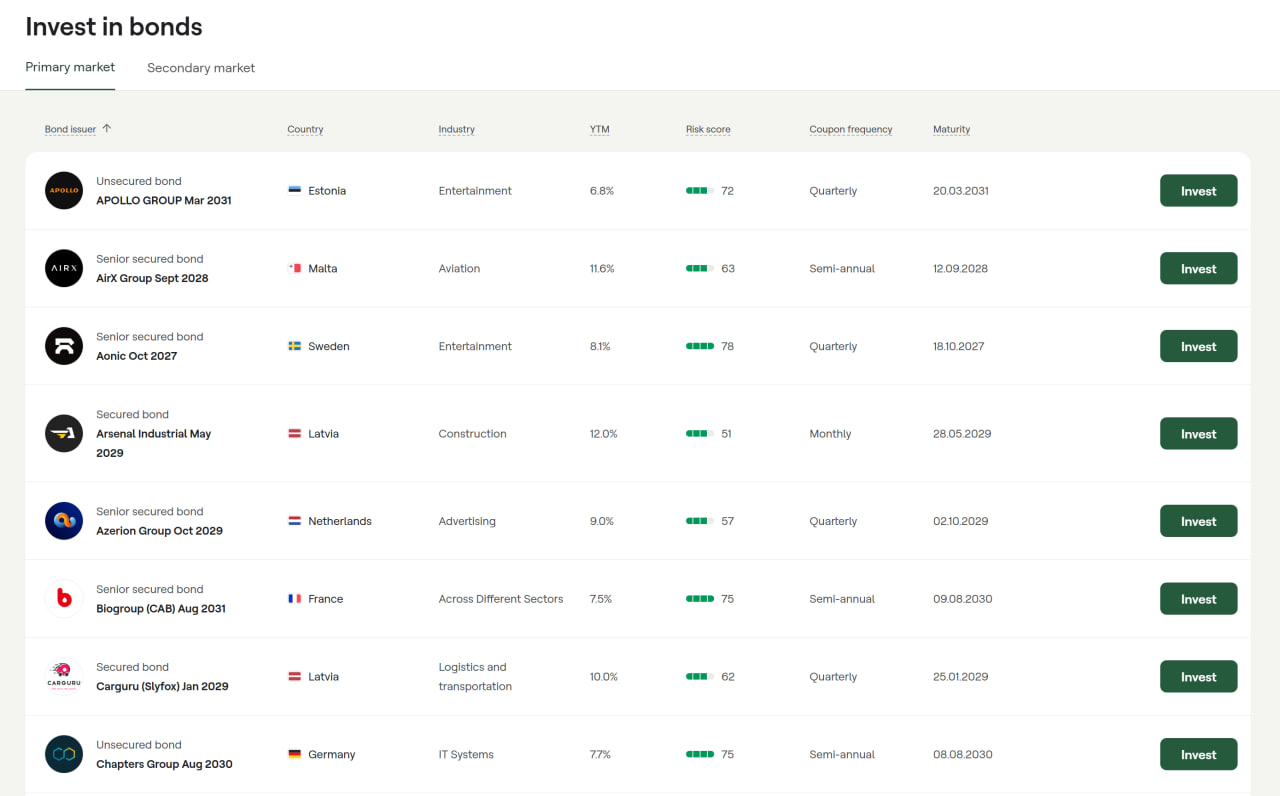The height and width of the screenshot is (796, 1280).
Task: Sort by the YTM column header
Action: [599, 129]
